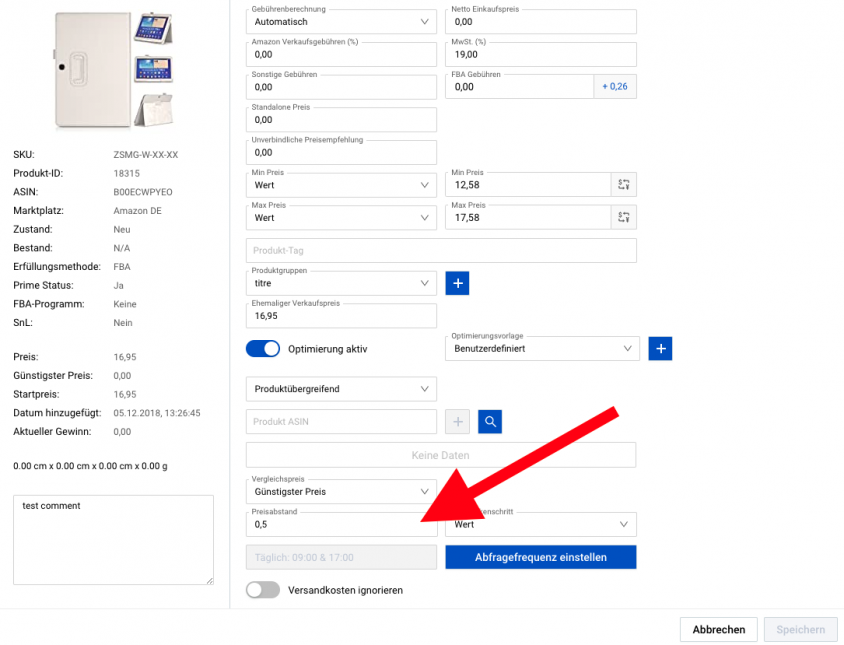Click the Max Preis calculator icon
Image resolution: width=844 pixels, height=645 pixels.
click(x=624, y=218)
